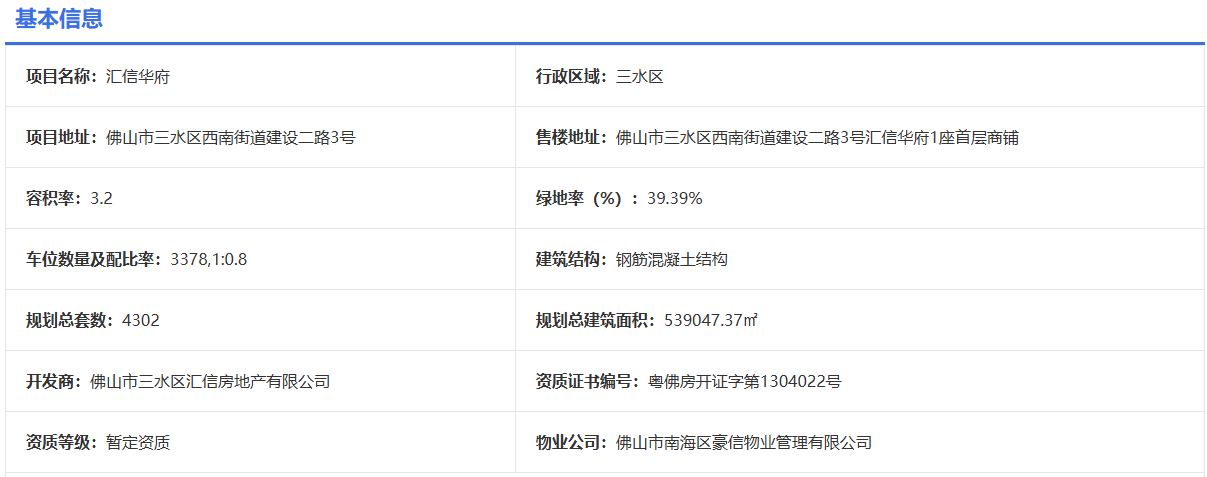Click the project name 汇信华府
Screen dimensions: 1207x477
click(x=138, y=76)
